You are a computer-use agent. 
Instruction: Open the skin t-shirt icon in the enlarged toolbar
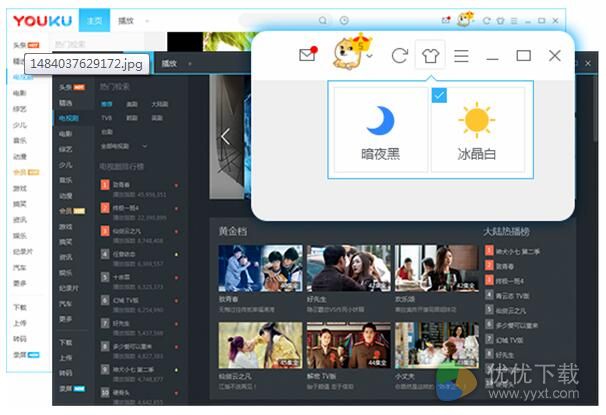tap(430, 56)
